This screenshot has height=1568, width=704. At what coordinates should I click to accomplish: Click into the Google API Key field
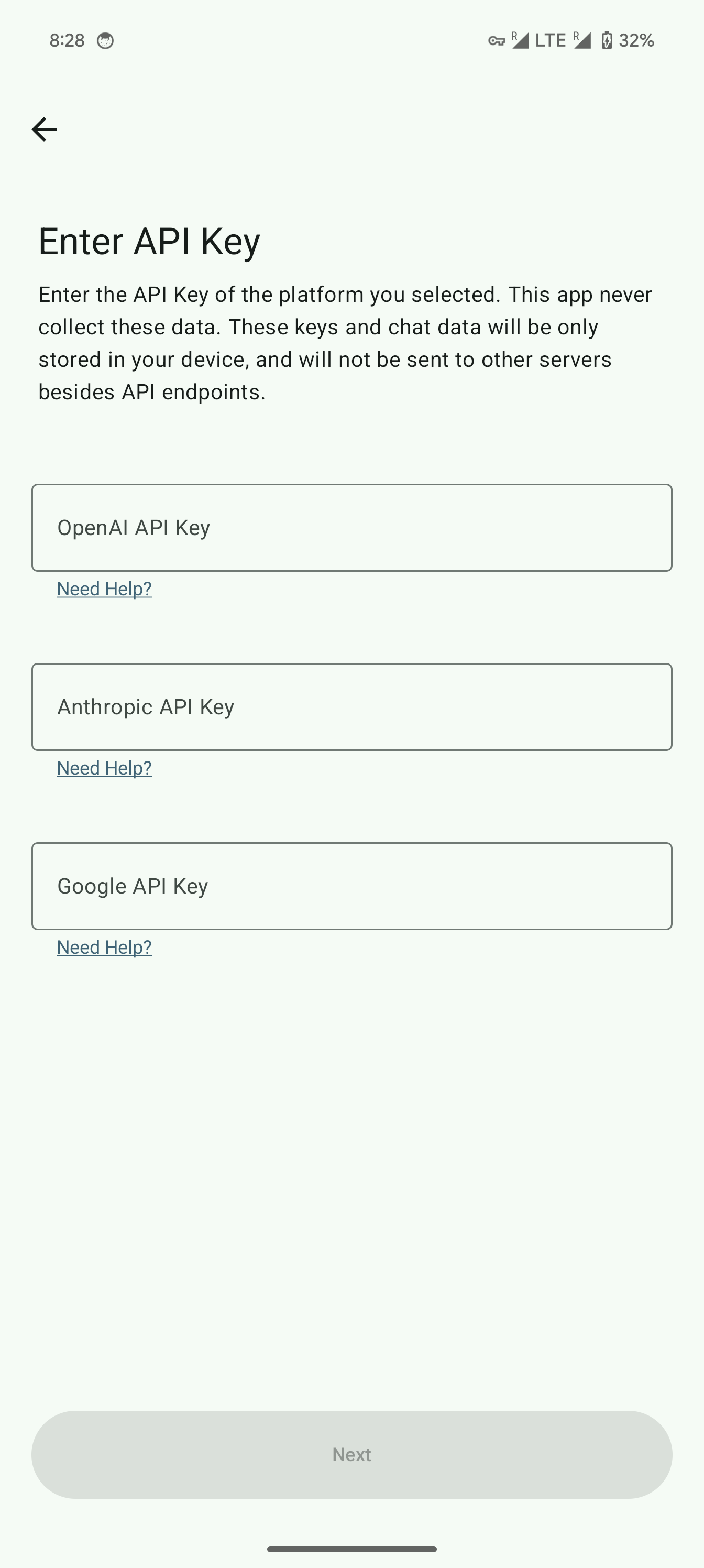[x=351, y=886]
